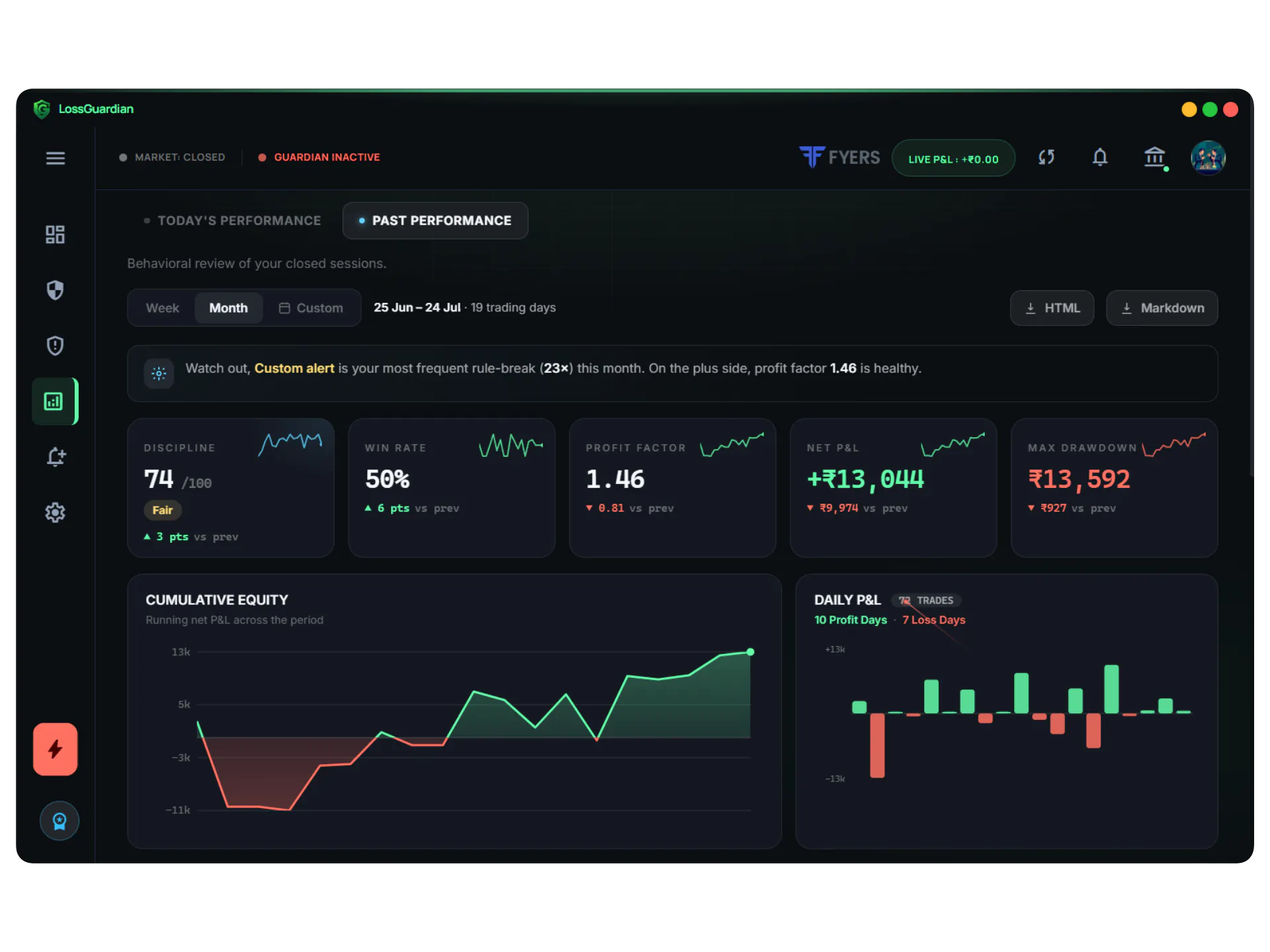Choose the Custom date range option

pyautogui.click(x=311, y=308)
